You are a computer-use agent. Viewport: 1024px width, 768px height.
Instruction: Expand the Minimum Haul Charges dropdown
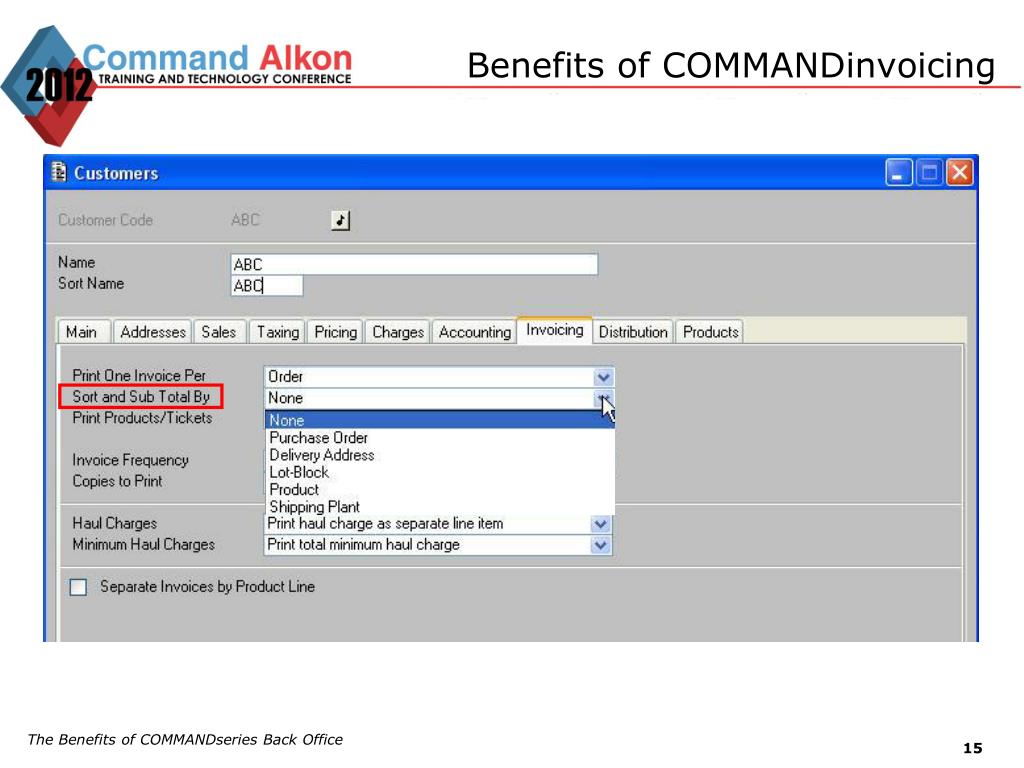(x=601, y=545)
